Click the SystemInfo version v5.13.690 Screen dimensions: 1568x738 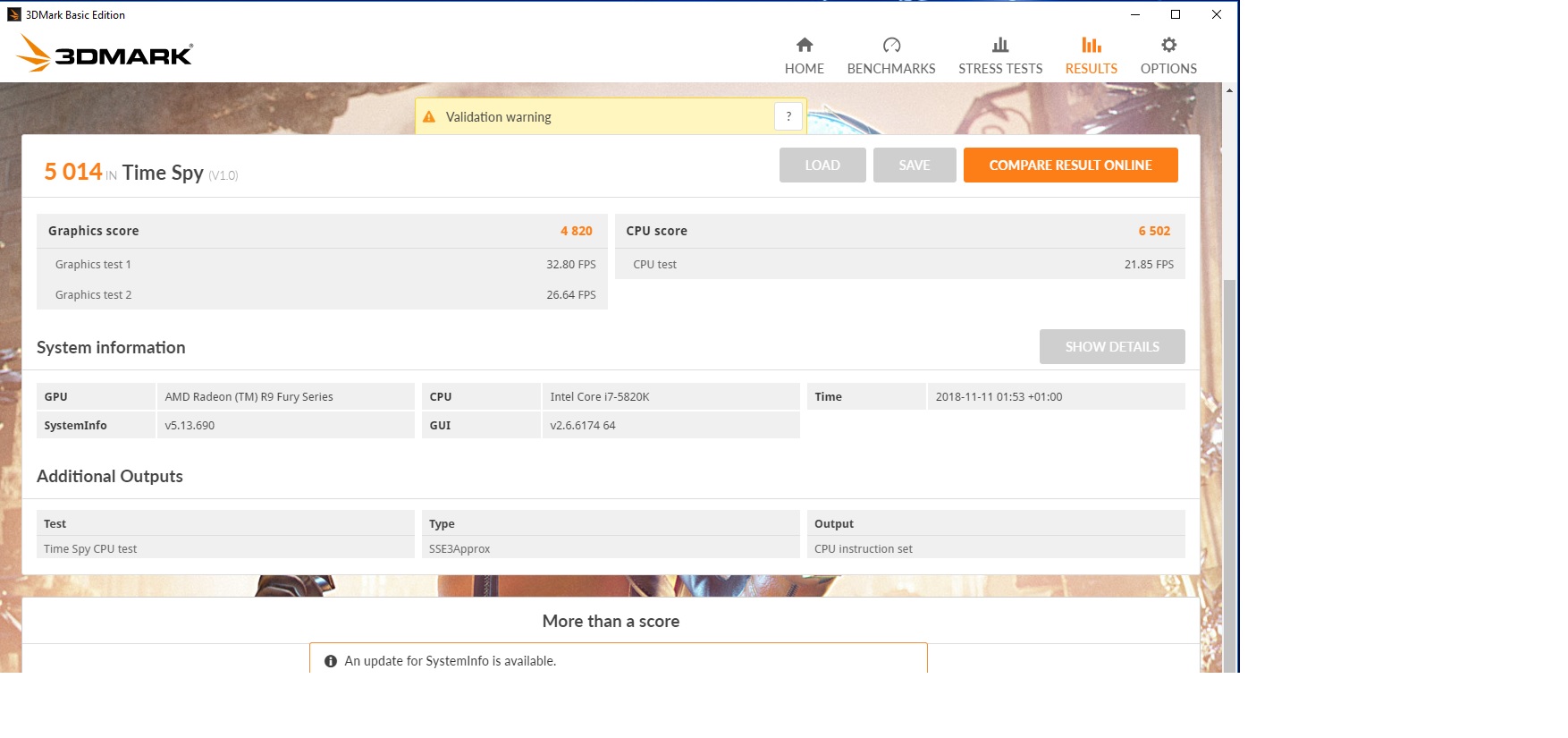click(x=286, y=425)
